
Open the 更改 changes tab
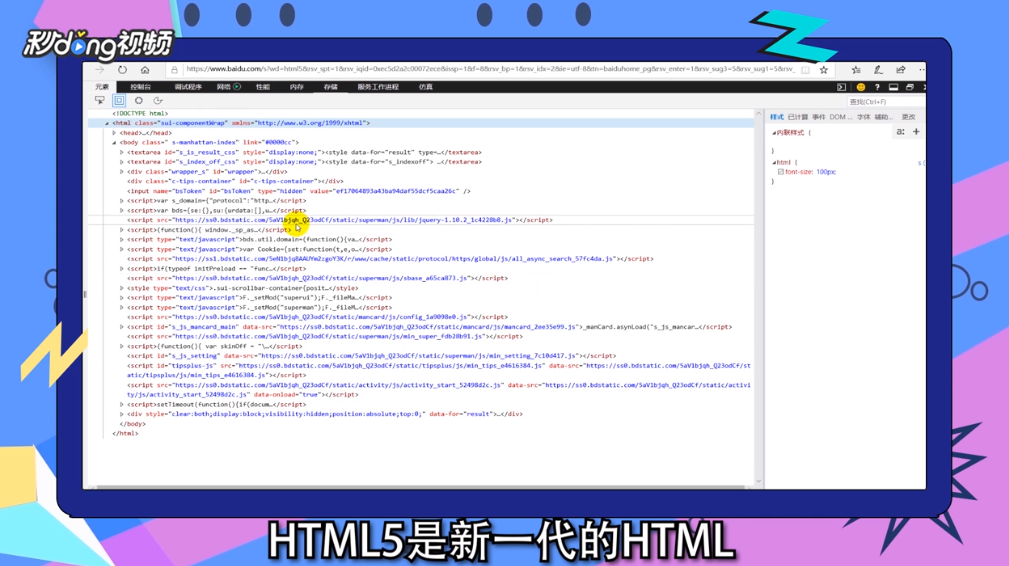pyautogui.click(x=909, y=117)
